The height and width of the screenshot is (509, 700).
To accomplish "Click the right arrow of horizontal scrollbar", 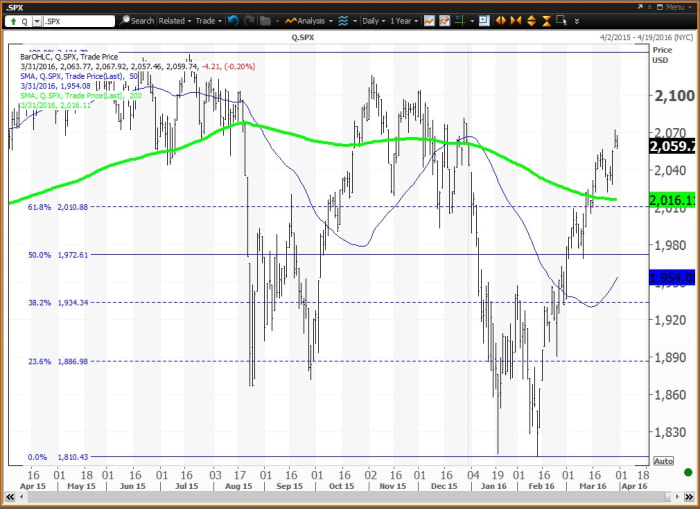I will point(678,496).
